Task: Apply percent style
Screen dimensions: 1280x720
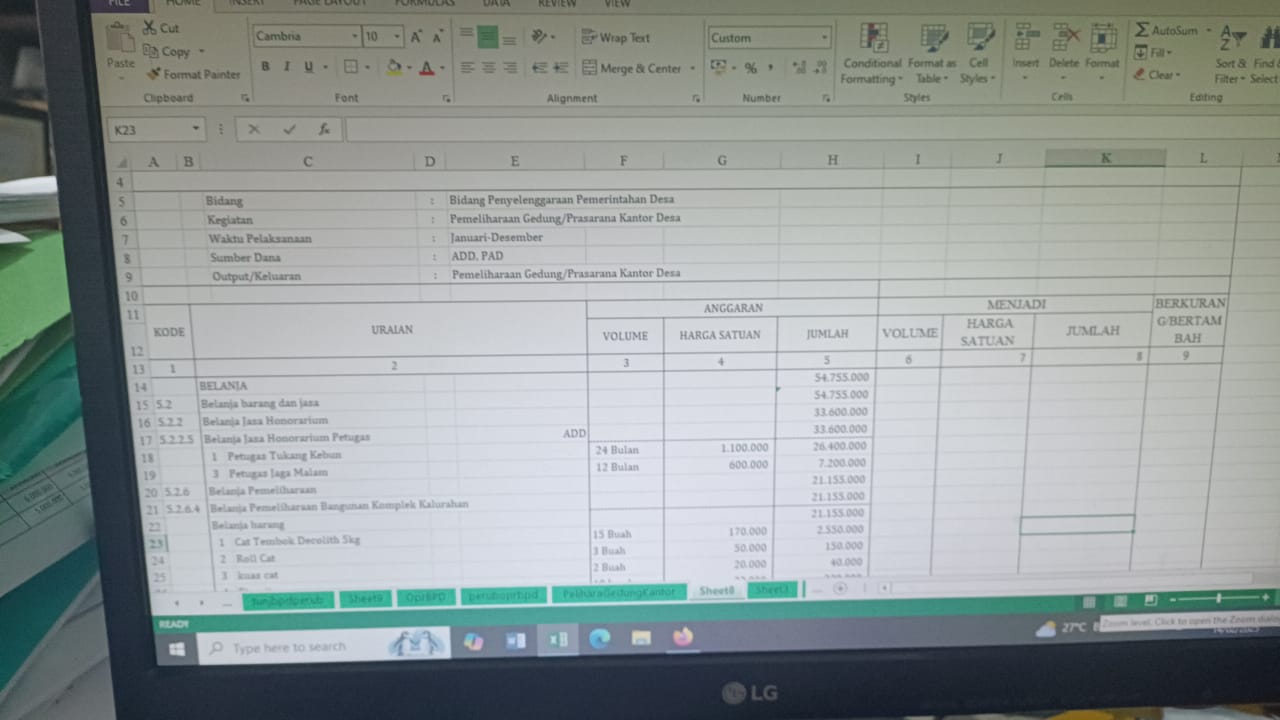Action: pos(750,68)
